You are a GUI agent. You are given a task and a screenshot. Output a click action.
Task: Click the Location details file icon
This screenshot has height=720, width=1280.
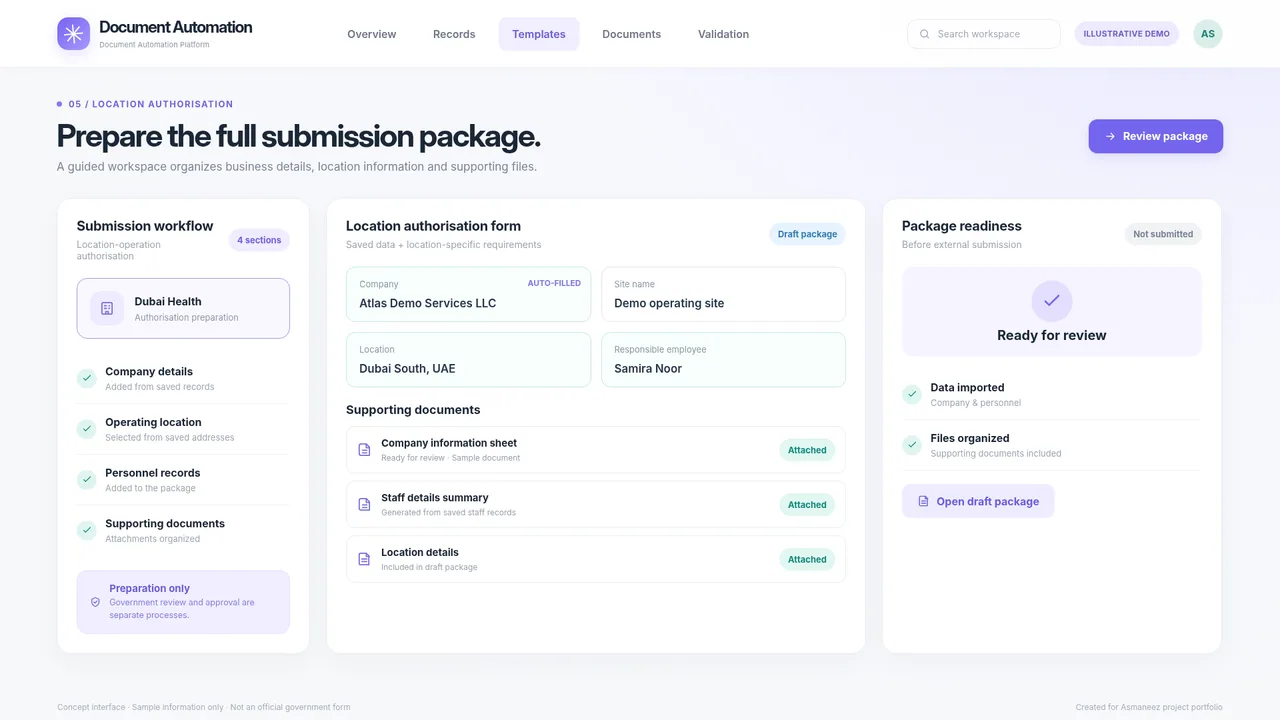(x=364, y=559)
